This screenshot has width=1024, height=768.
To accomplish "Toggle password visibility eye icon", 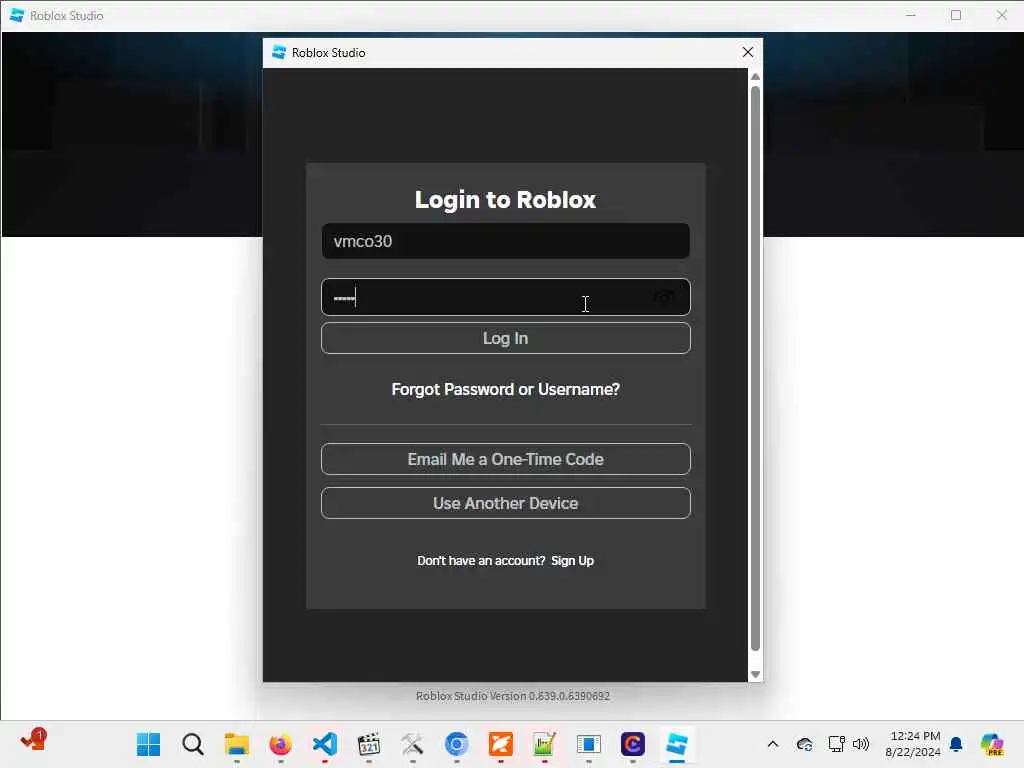I will 664,297.
